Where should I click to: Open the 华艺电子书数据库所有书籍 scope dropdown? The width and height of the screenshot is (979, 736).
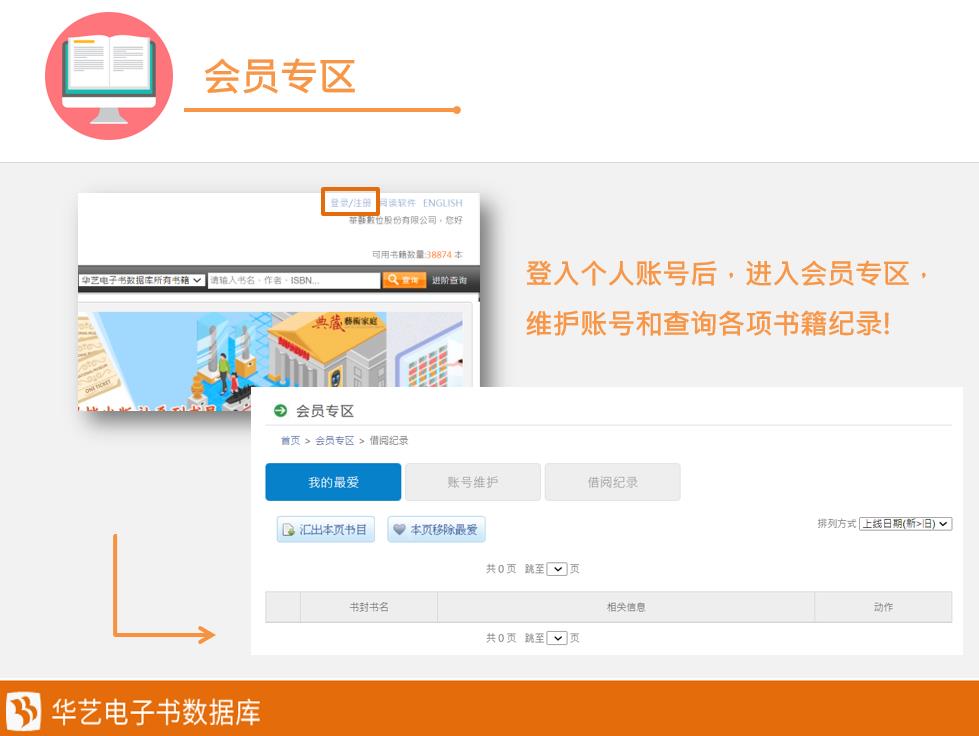pyautogui.click(x=142, y=281)
